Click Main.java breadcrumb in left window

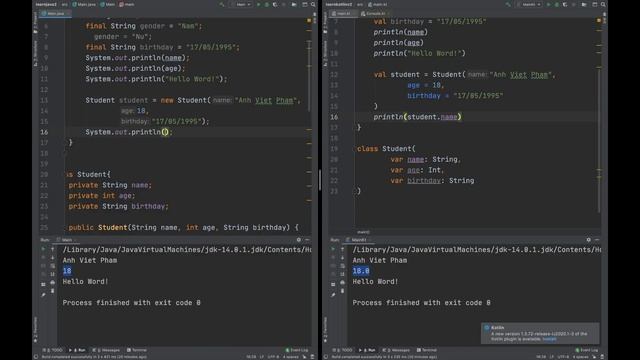point(84,4)
